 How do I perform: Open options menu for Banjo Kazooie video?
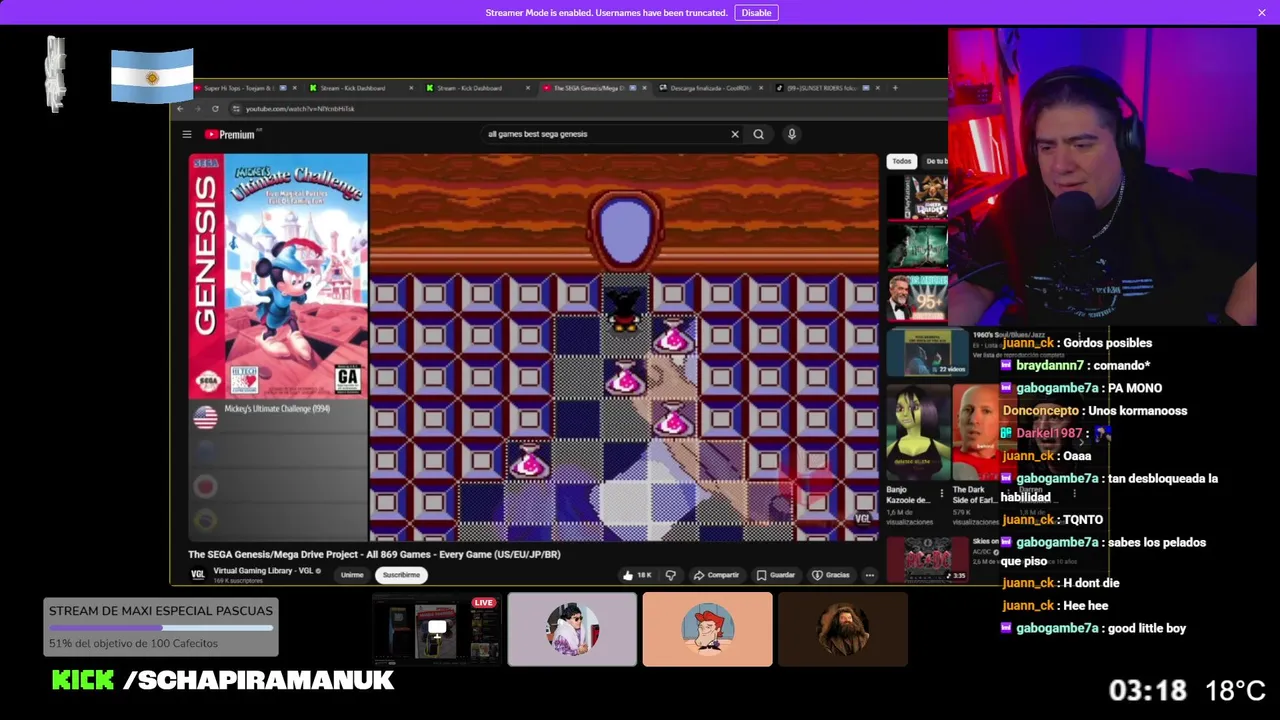[x=941, y=494]
